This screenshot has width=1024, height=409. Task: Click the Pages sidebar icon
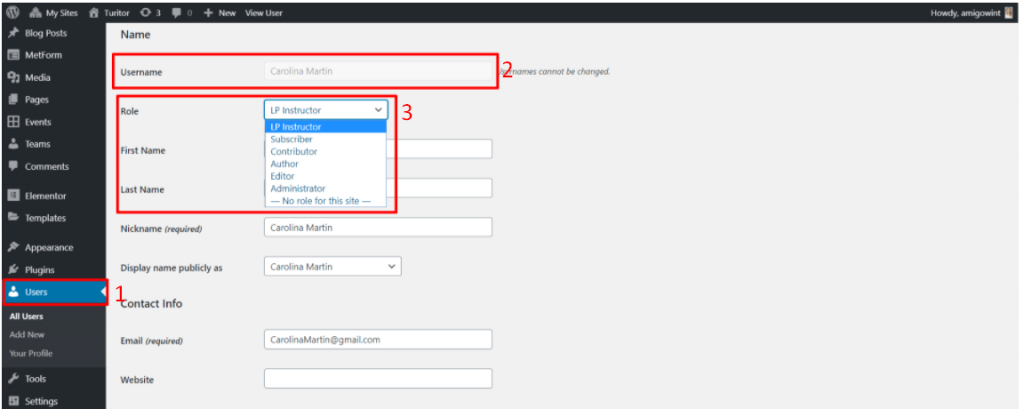tap(13, 100)
